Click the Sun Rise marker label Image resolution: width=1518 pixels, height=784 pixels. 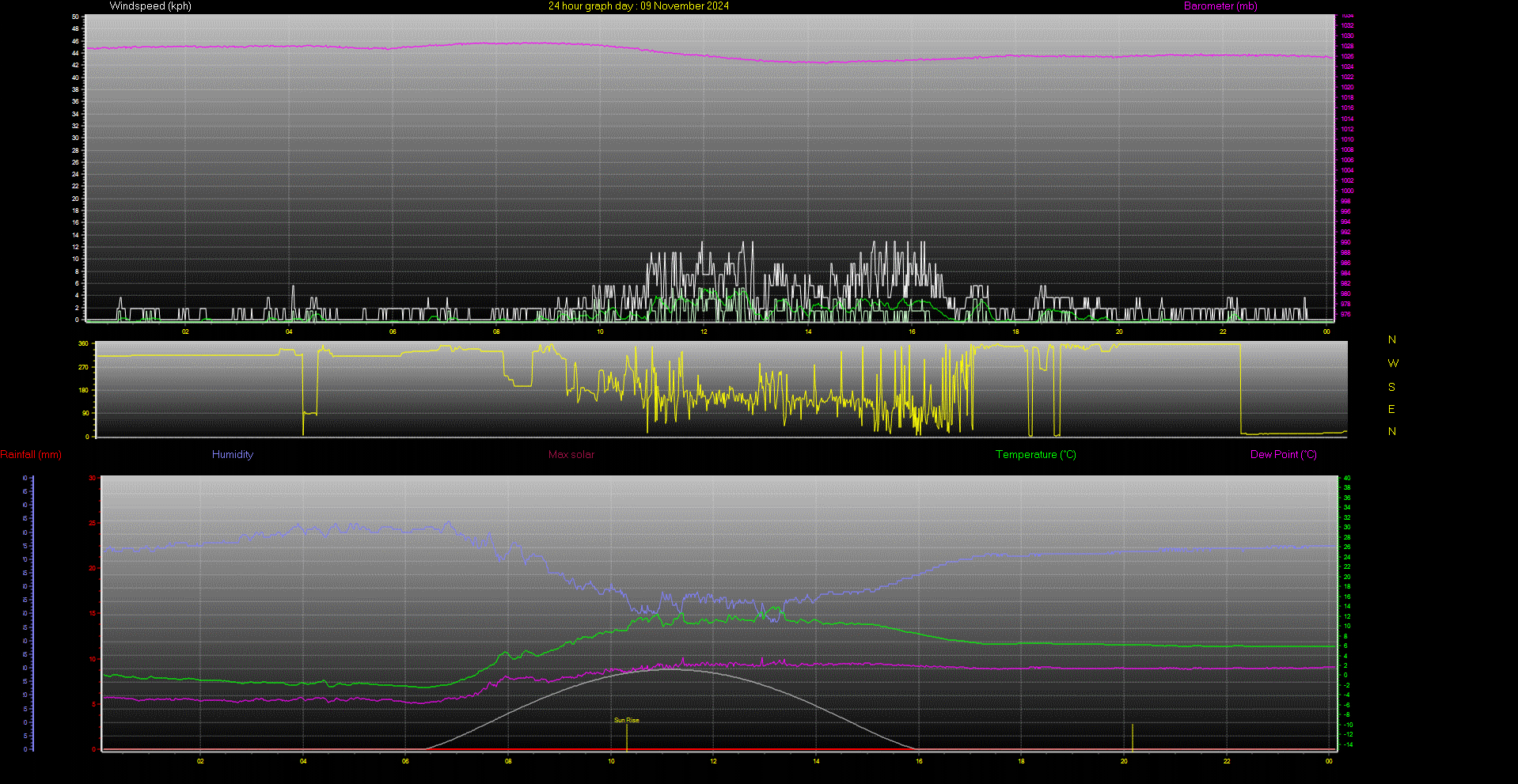[x=627, y=721]
